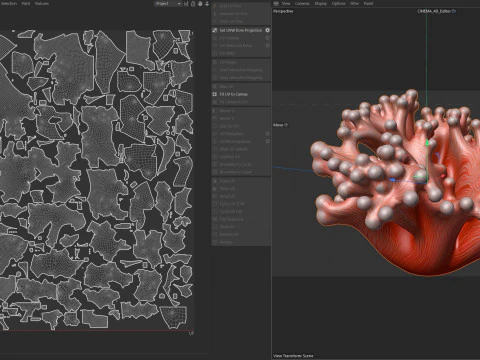Run Set UVW from Projection command
This screenshot has height=360, width=480.
[x=241, y=30]
